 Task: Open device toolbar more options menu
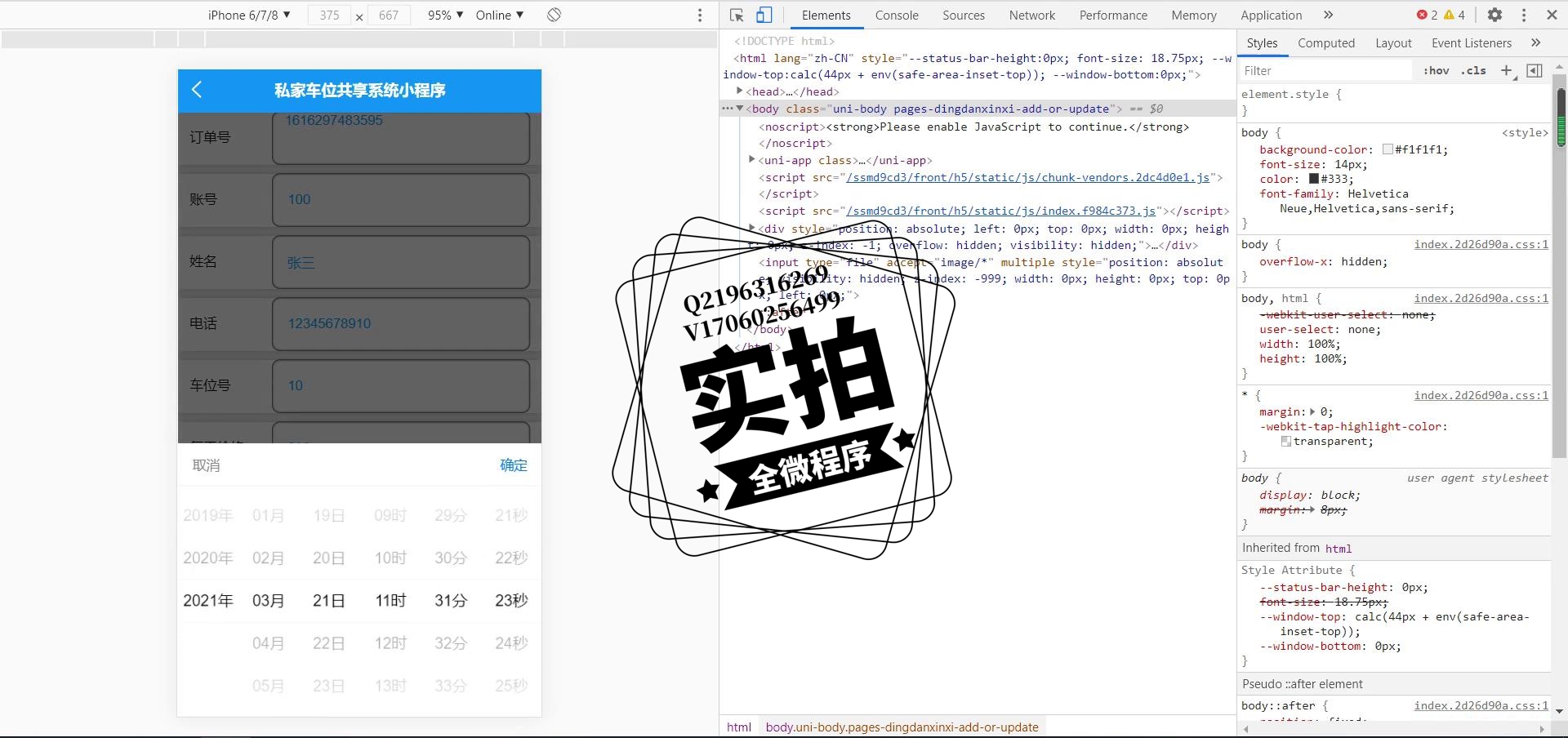(x=700, y=15)
